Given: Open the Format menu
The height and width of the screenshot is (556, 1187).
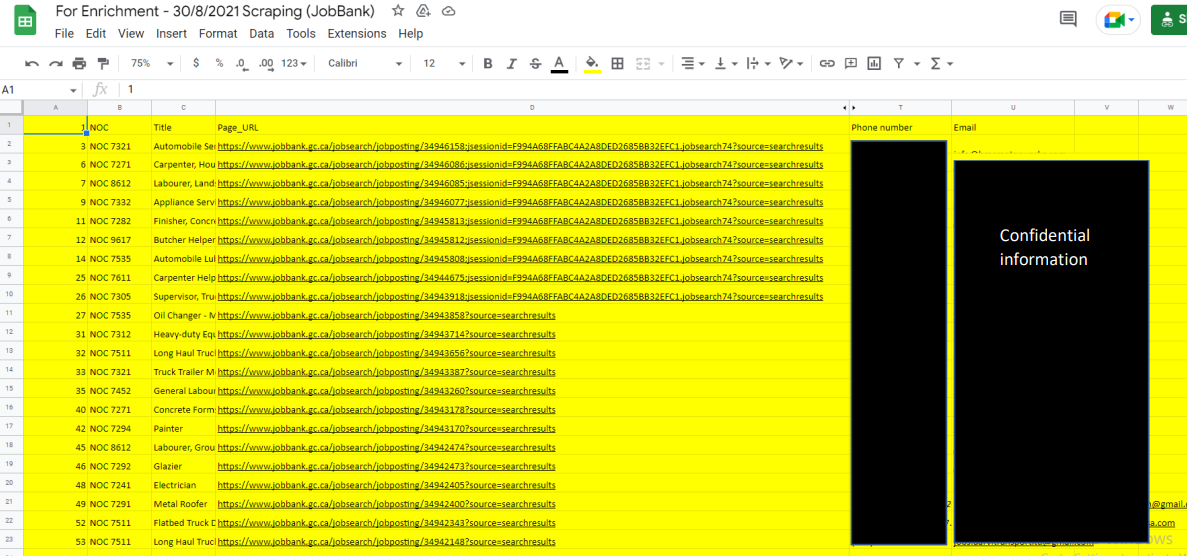Looking at the screenshot, I should click(218, 33).
